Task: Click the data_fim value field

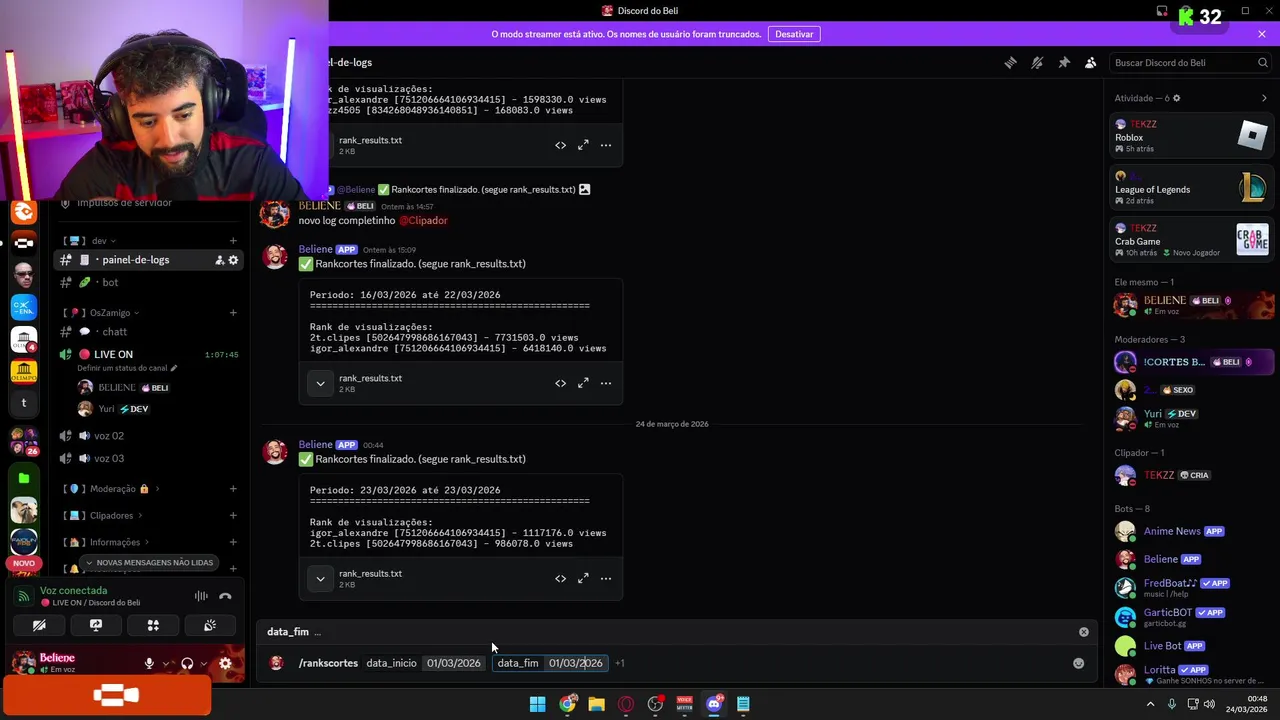Action: 575,663
